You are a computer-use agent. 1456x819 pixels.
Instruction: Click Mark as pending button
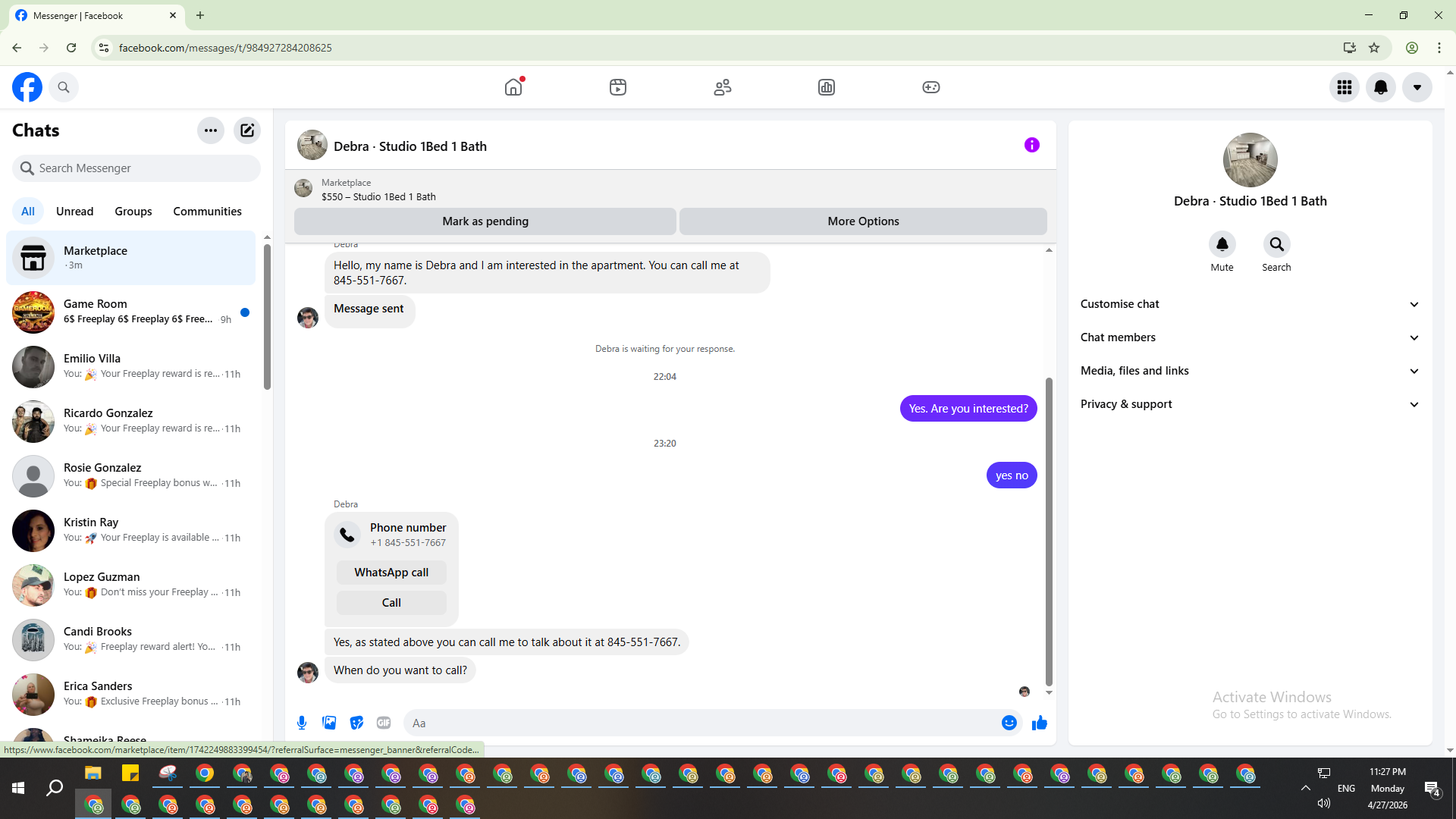click(485, 221)
